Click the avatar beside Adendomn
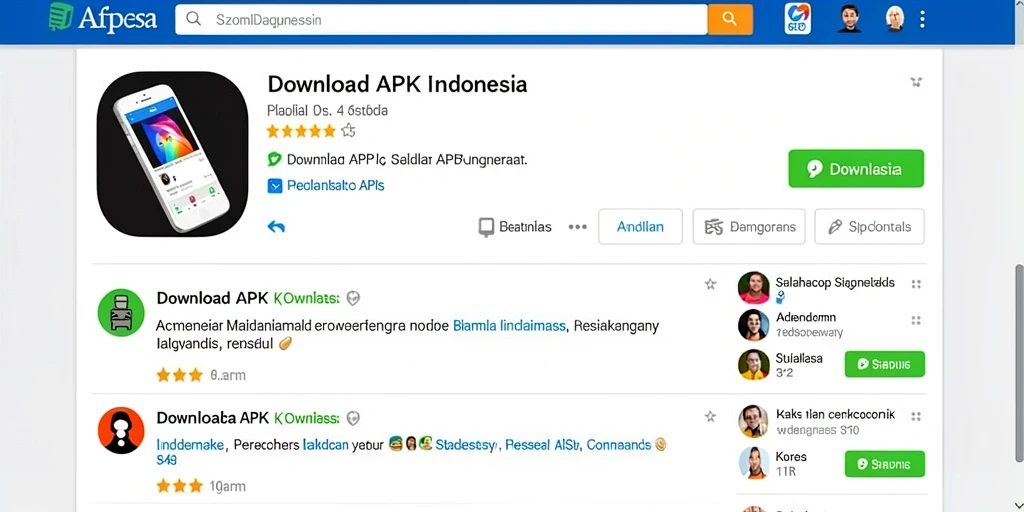The height and width of the screenshot is (512, 1024). (754, 325)
